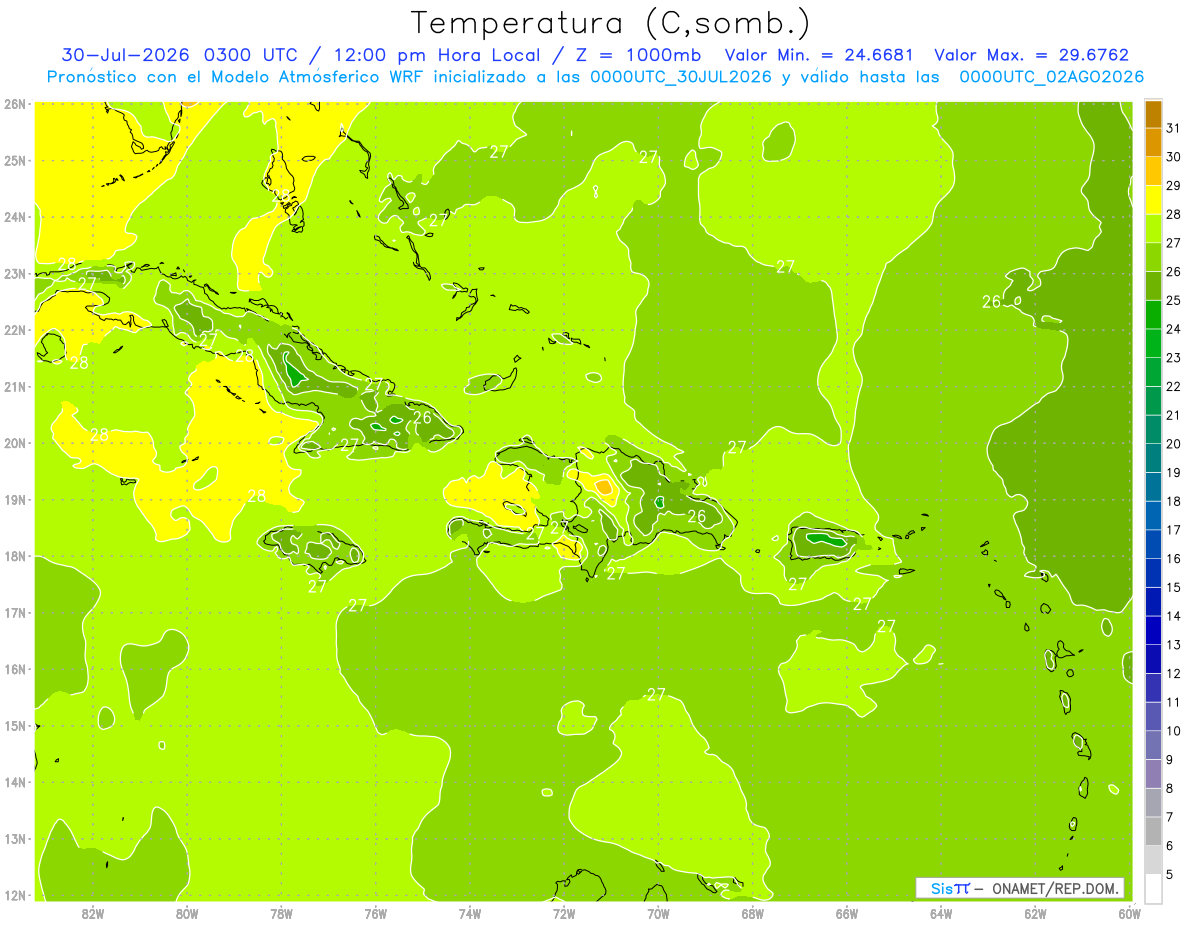Click the 74W longitude axis label
The width and height of the screenshot is (1200, 927).
tap(470, 913)
